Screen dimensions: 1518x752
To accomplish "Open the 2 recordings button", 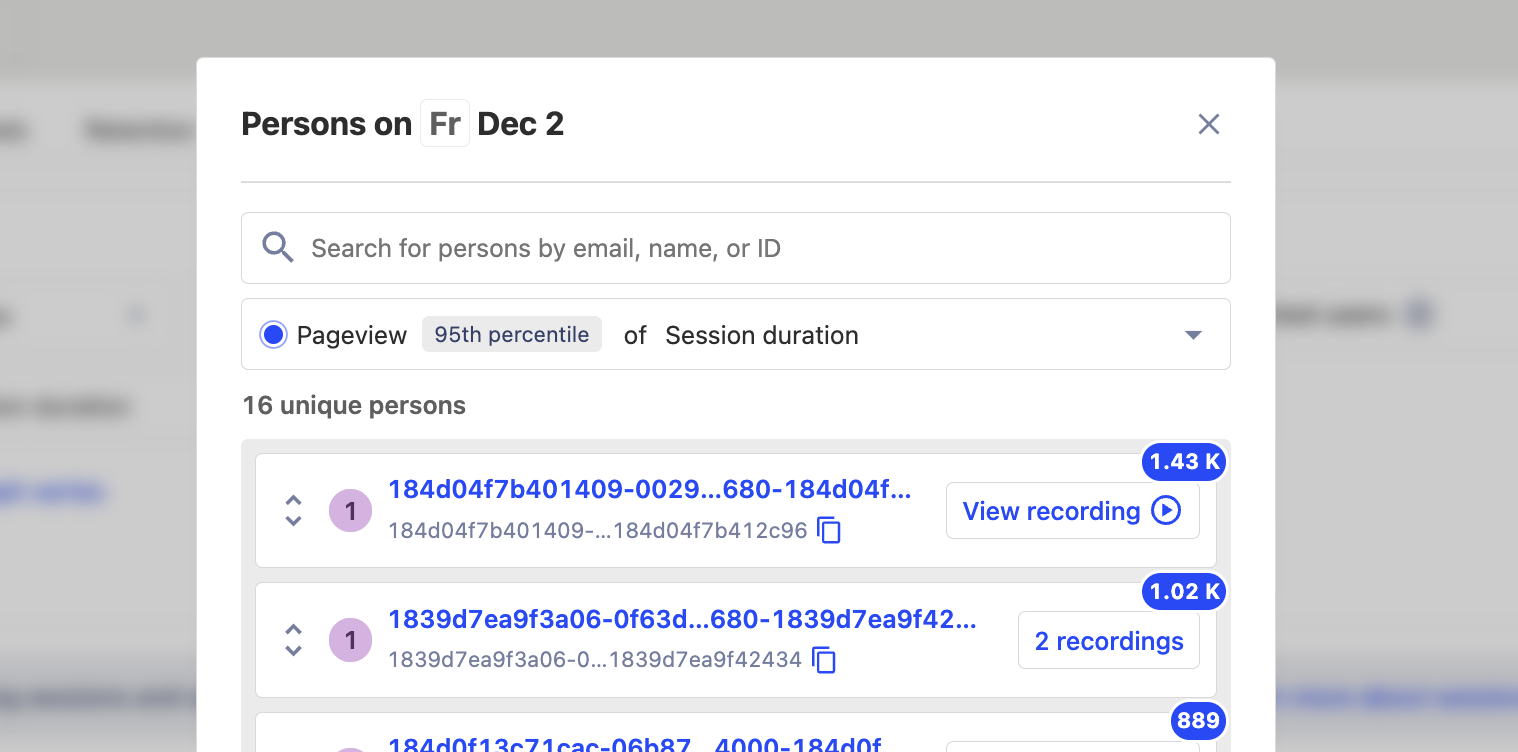I will (x=1108, y=641).
